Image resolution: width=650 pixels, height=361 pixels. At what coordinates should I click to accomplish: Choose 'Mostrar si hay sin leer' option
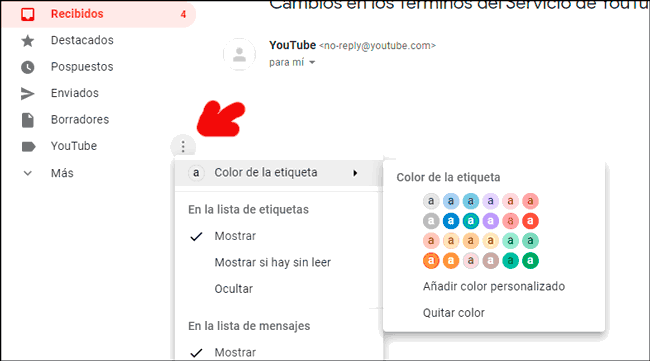pos(272,262)
